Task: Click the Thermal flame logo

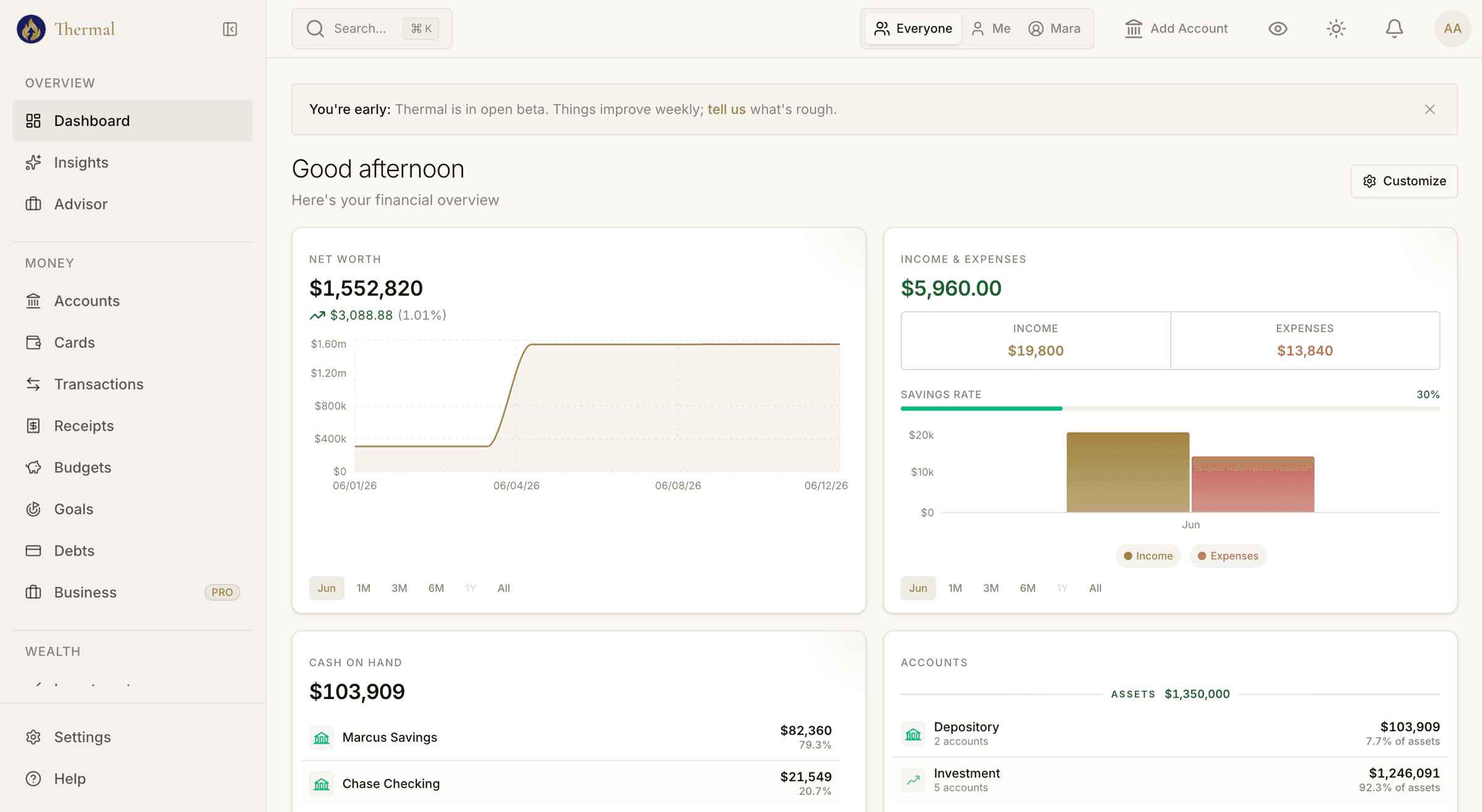Action: [x=31, y=29]
